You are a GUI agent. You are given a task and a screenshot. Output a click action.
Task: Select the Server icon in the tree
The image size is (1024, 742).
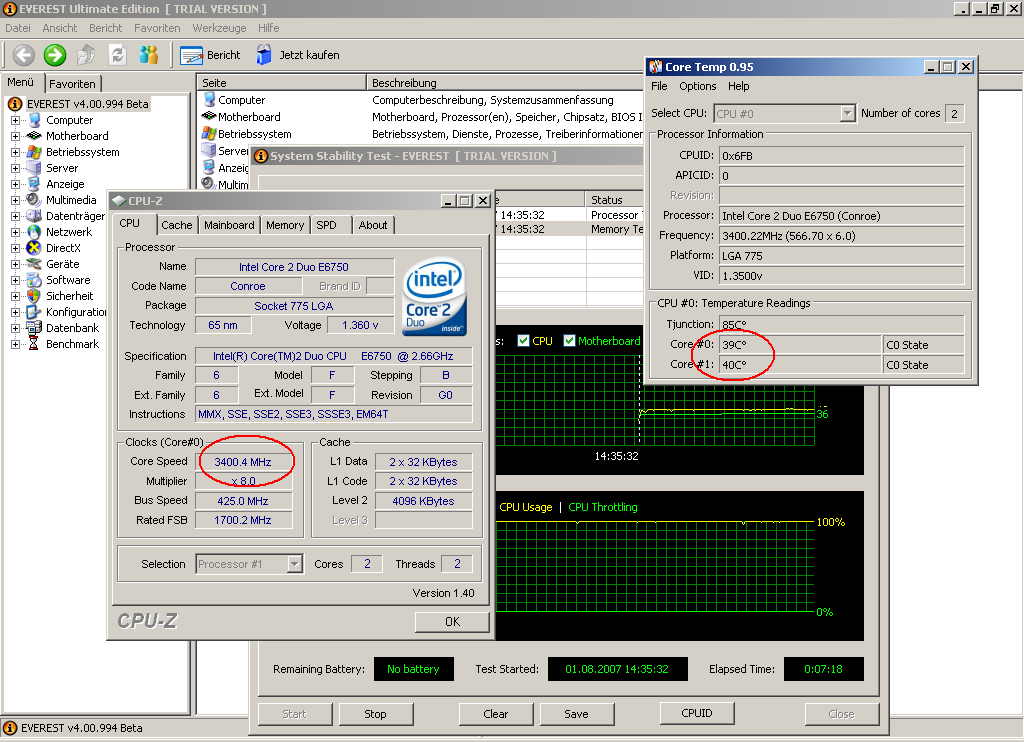coord(35,168)
